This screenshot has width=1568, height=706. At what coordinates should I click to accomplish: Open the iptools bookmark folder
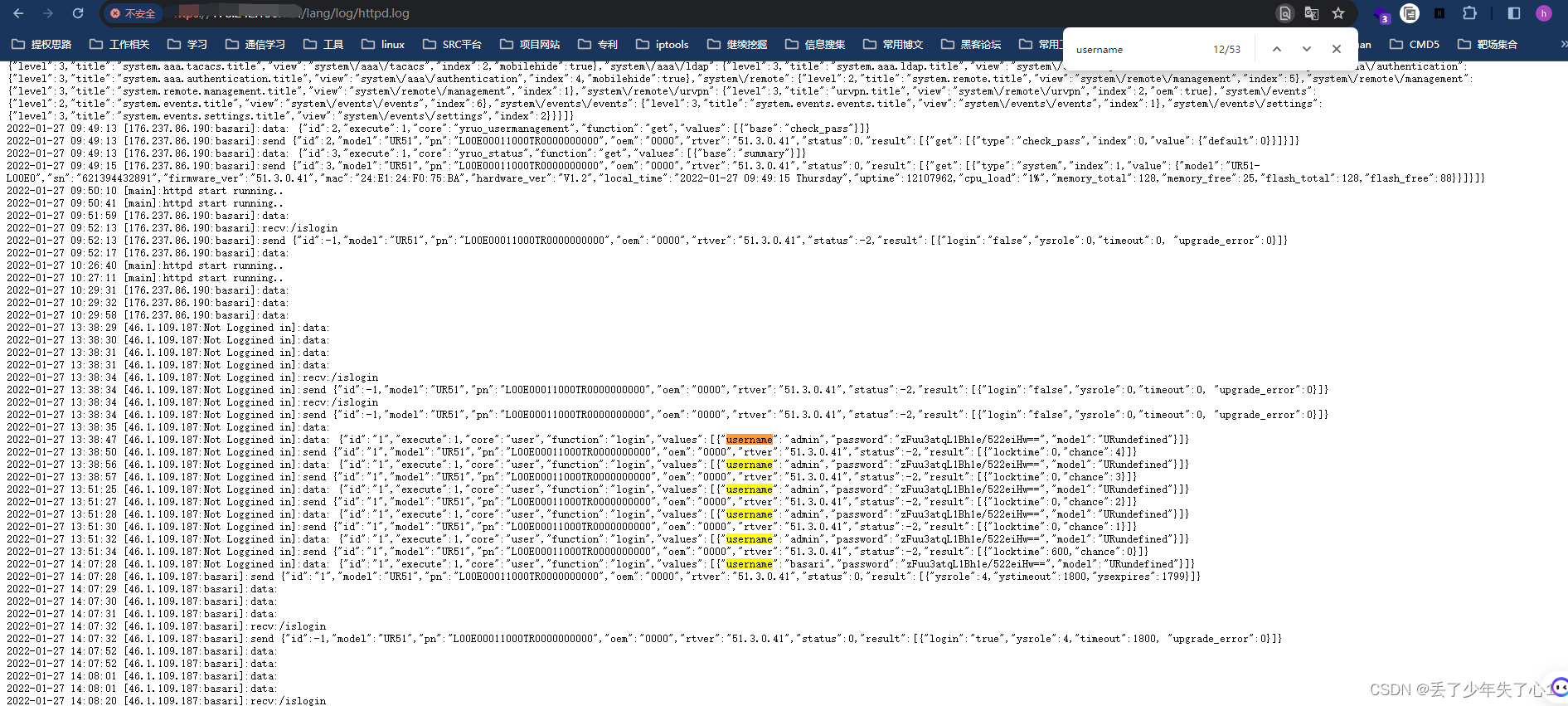tap(663, 44)
